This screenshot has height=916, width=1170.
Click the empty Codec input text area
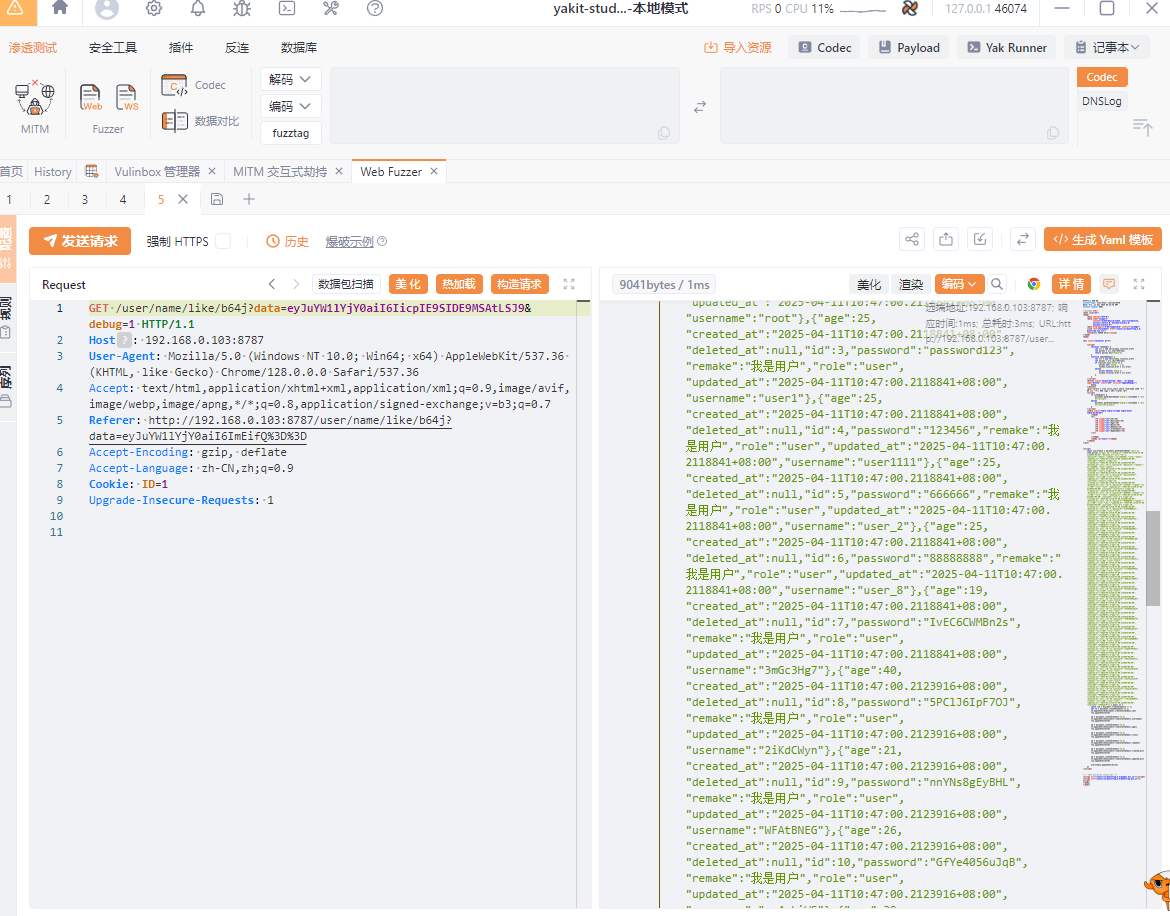(x=504, y=105)
